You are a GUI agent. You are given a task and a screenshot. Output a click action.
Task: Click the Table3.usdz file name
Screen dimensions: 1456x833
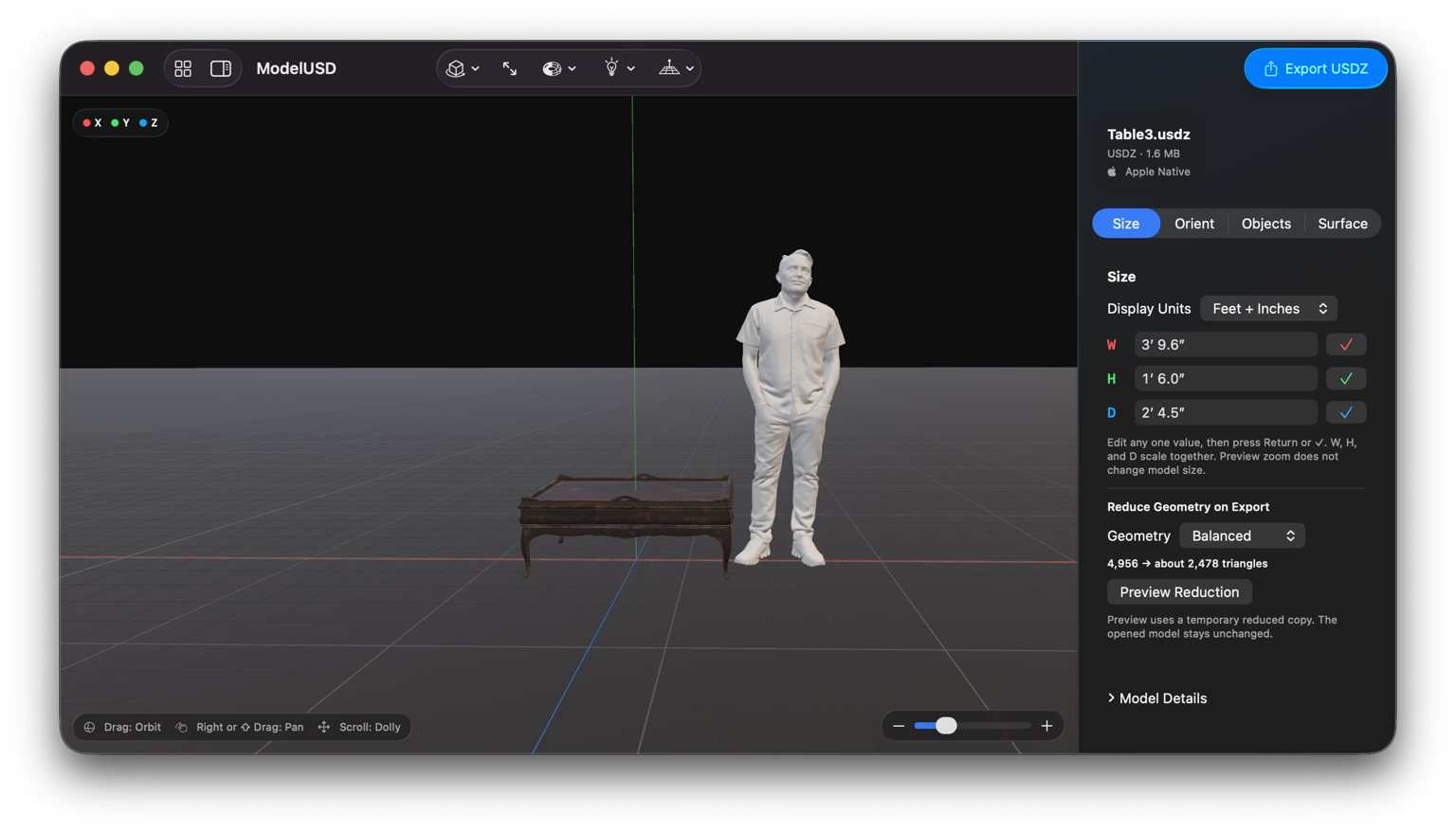pos(1148,135)
